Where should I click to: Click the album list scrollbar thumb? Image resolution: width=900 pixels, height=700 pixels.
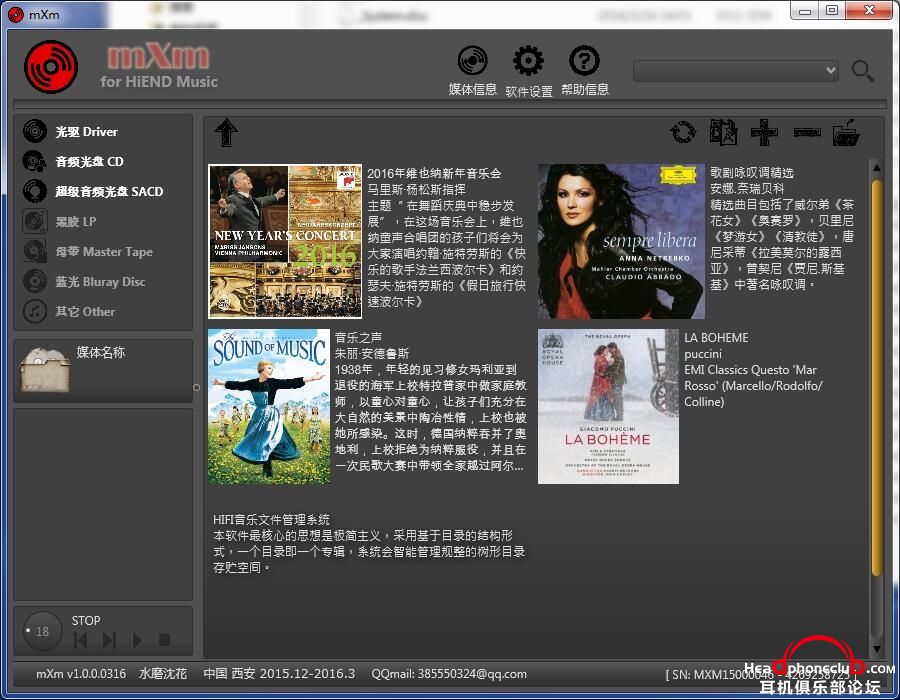click(x=876, y=378)
